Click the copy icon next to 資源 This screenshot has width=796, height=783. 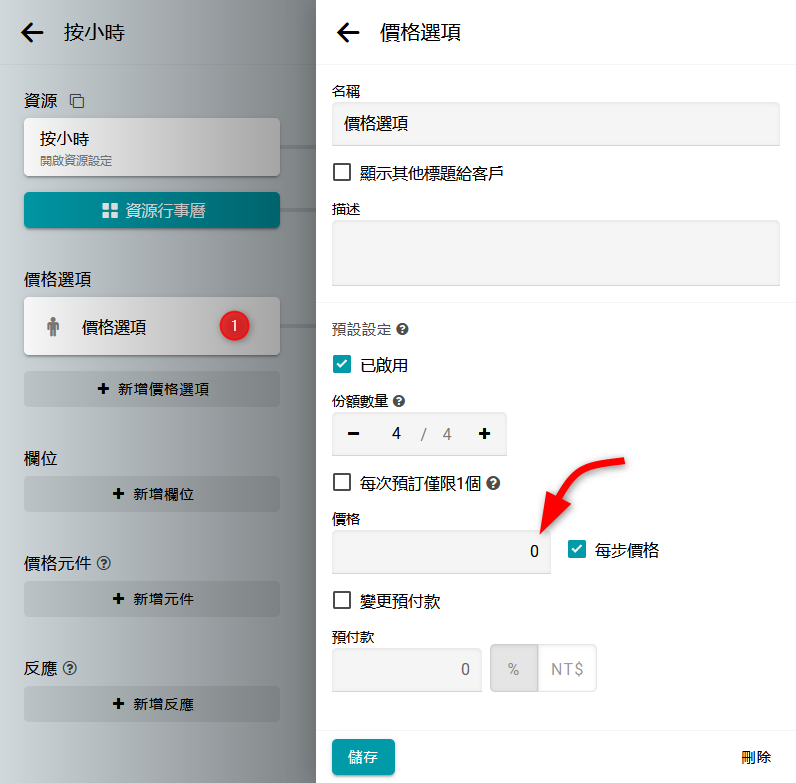tap(77, 101)
